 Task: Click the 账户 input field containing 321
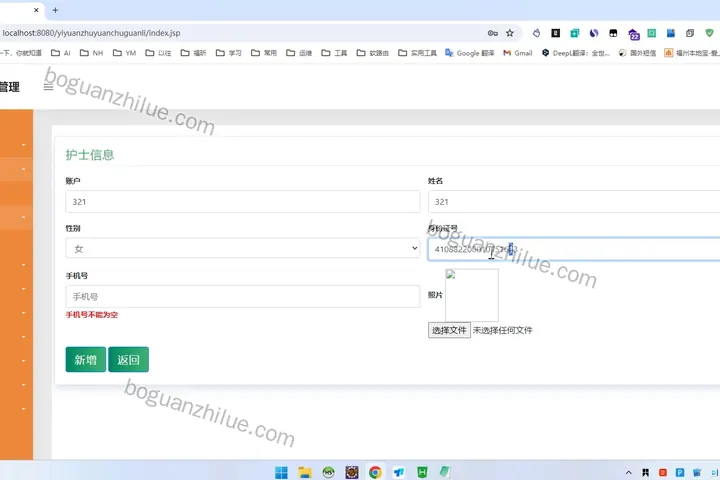[x=242, y=202]
